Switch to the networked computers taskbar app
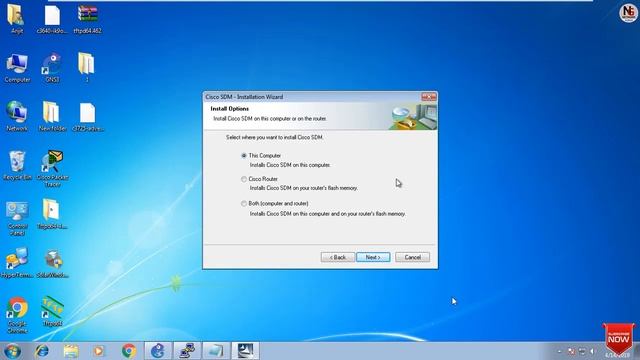 click(187, 351)
